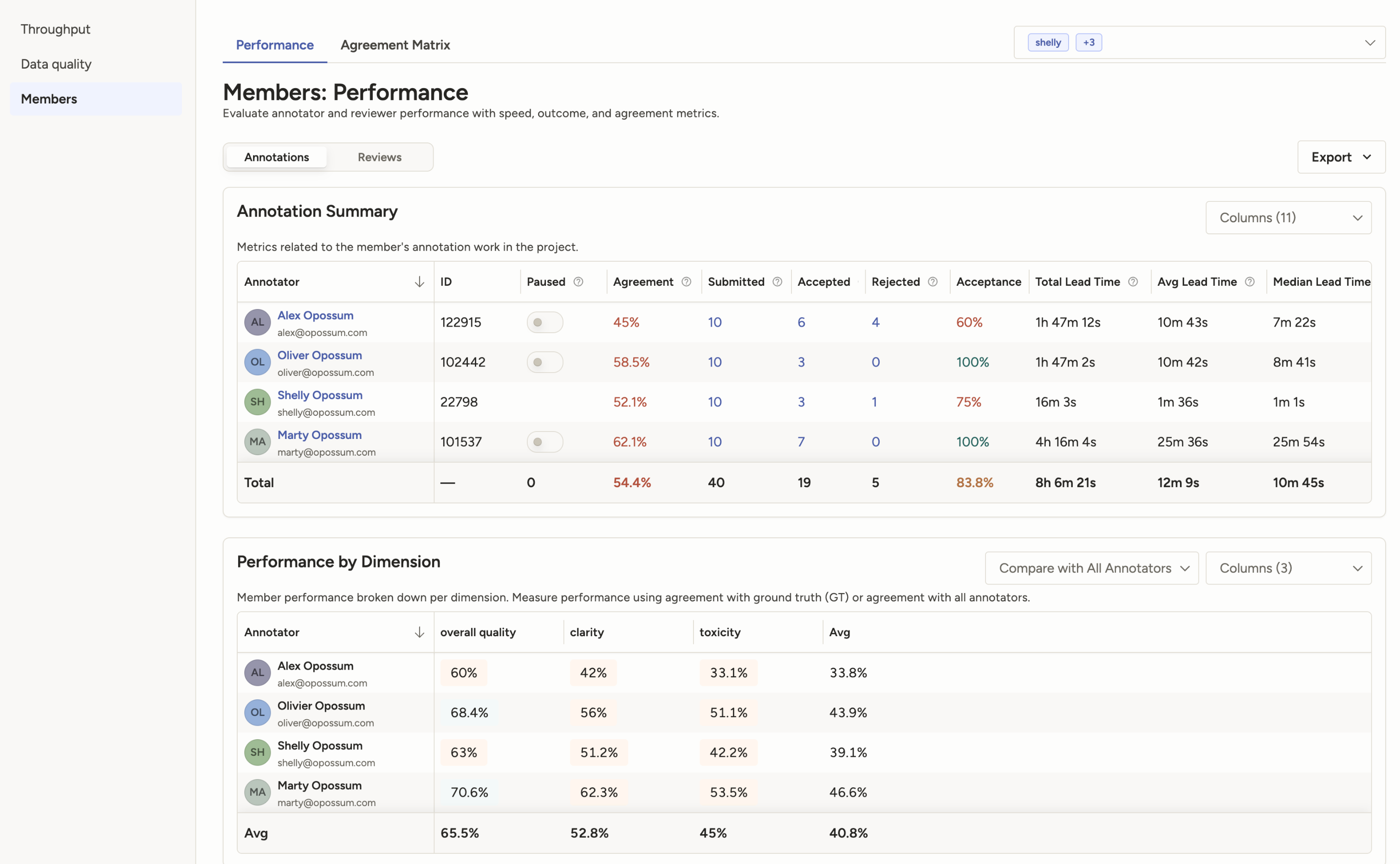
Task: Click the Acceptance column header
Action: [x=988, y=282]
